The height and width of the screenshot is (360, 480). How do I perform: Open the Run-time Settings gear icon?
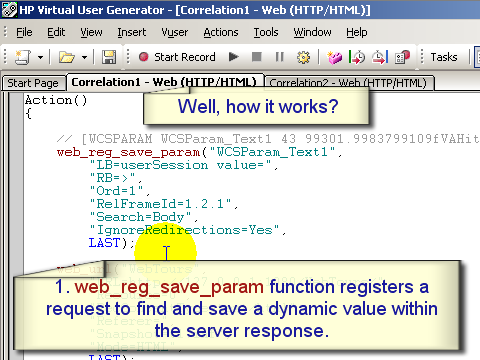(303, 57)
